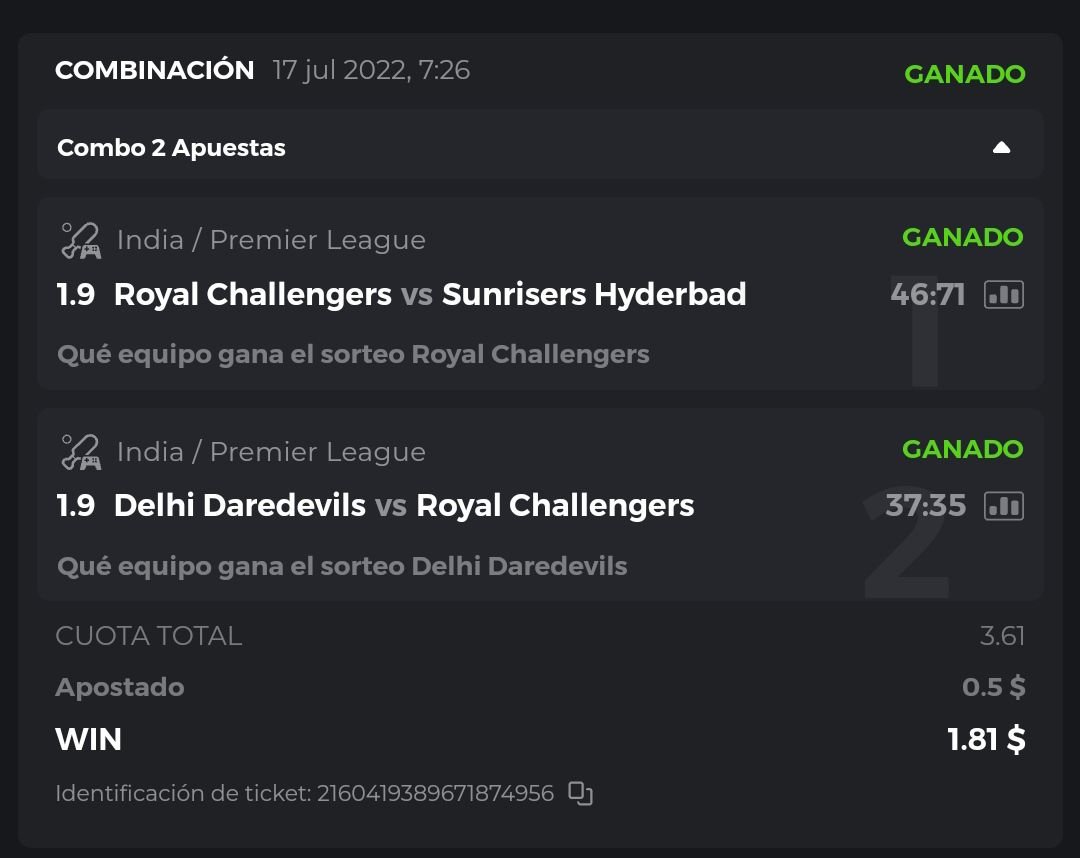
Task: Open the Royal Challengers vs Sunrisers Hyderbad match
Action: pyautogui.click(x=430, y=295)
